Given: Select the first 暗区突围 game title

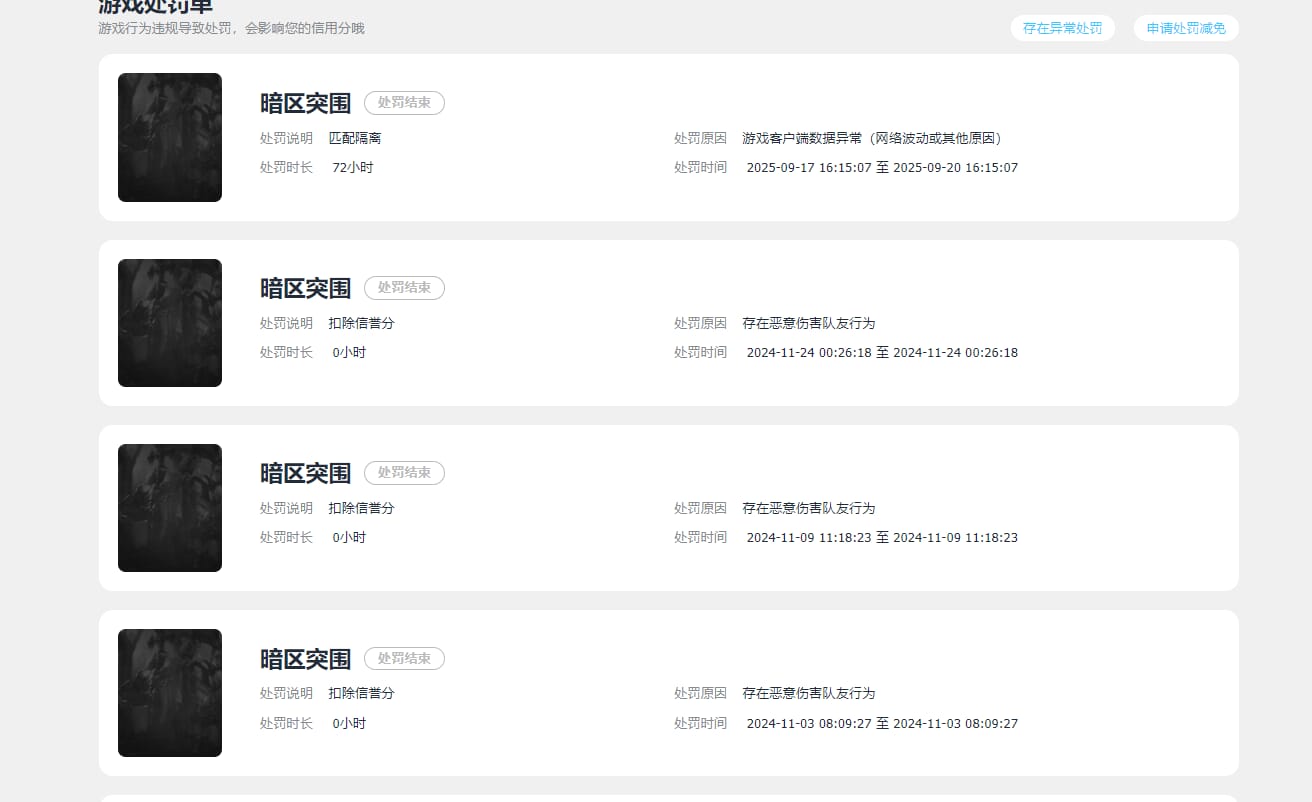Looking at the screenshot, I should pos(304,102).
